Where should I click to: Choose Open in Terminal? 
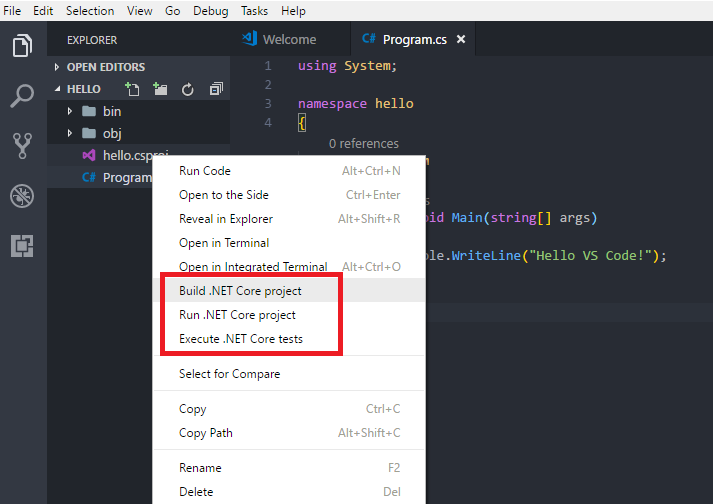[290, 243]
